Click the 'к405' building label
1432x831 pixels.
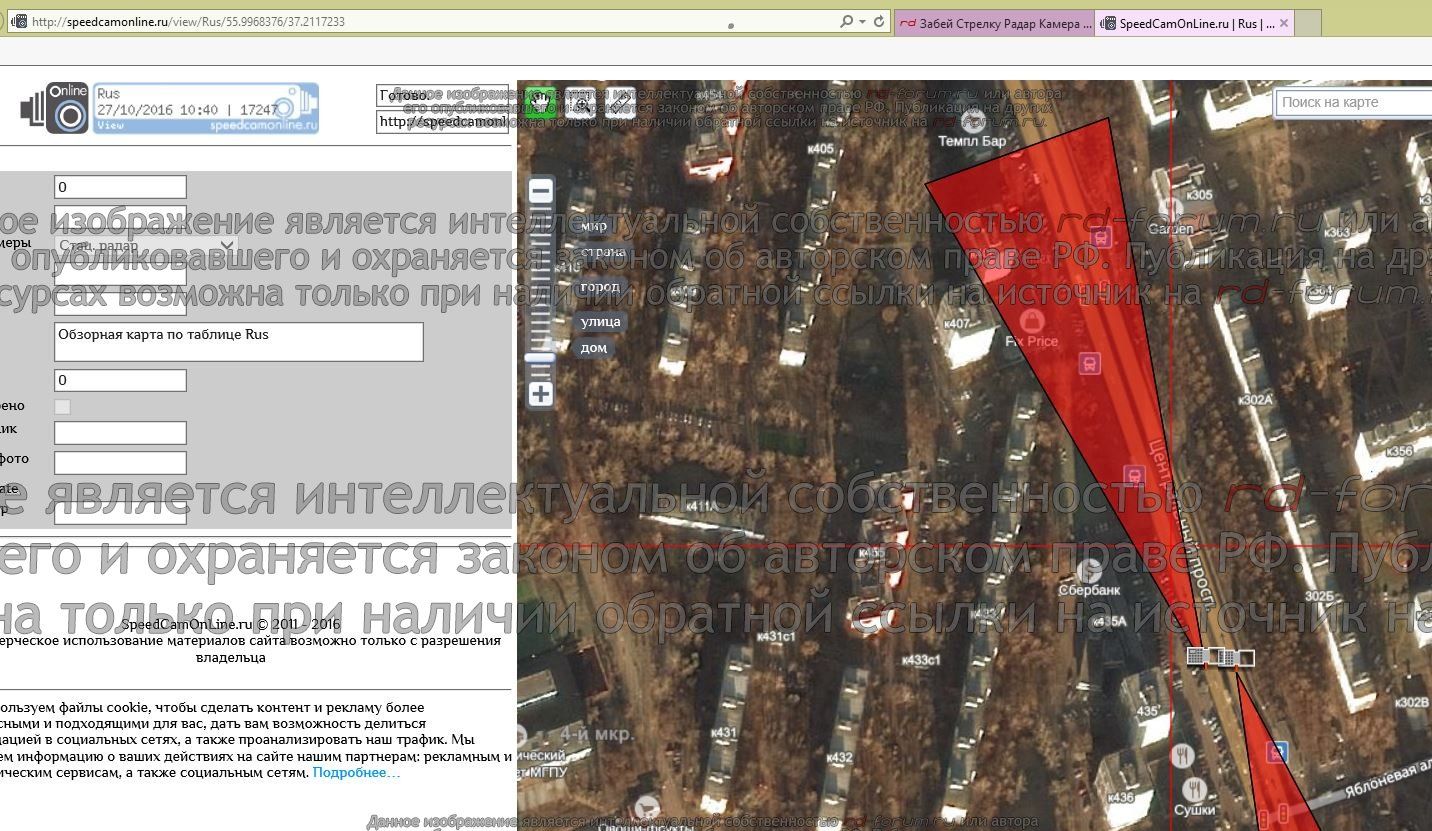(820, 149)
